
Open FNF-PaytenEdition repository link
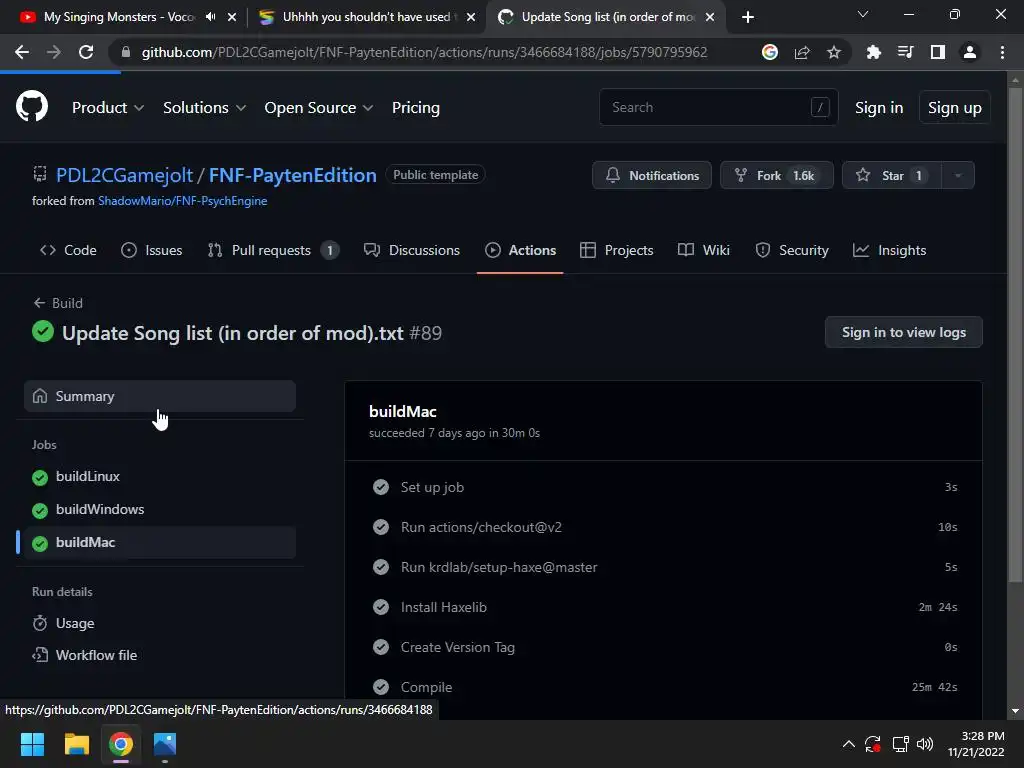pyautogui.click(x=293, y=175)
